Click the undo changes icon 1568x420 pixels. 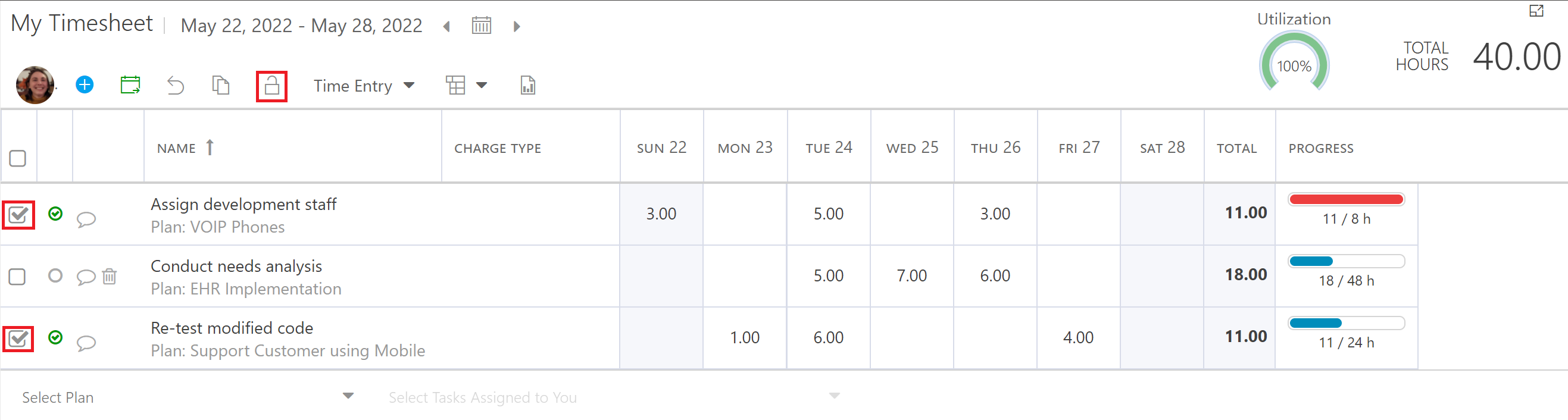[175, 85]
